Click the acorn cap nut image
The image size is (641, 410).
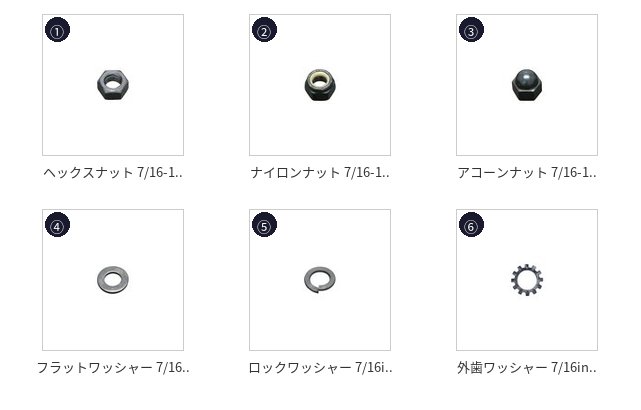[x=527, y=85]
